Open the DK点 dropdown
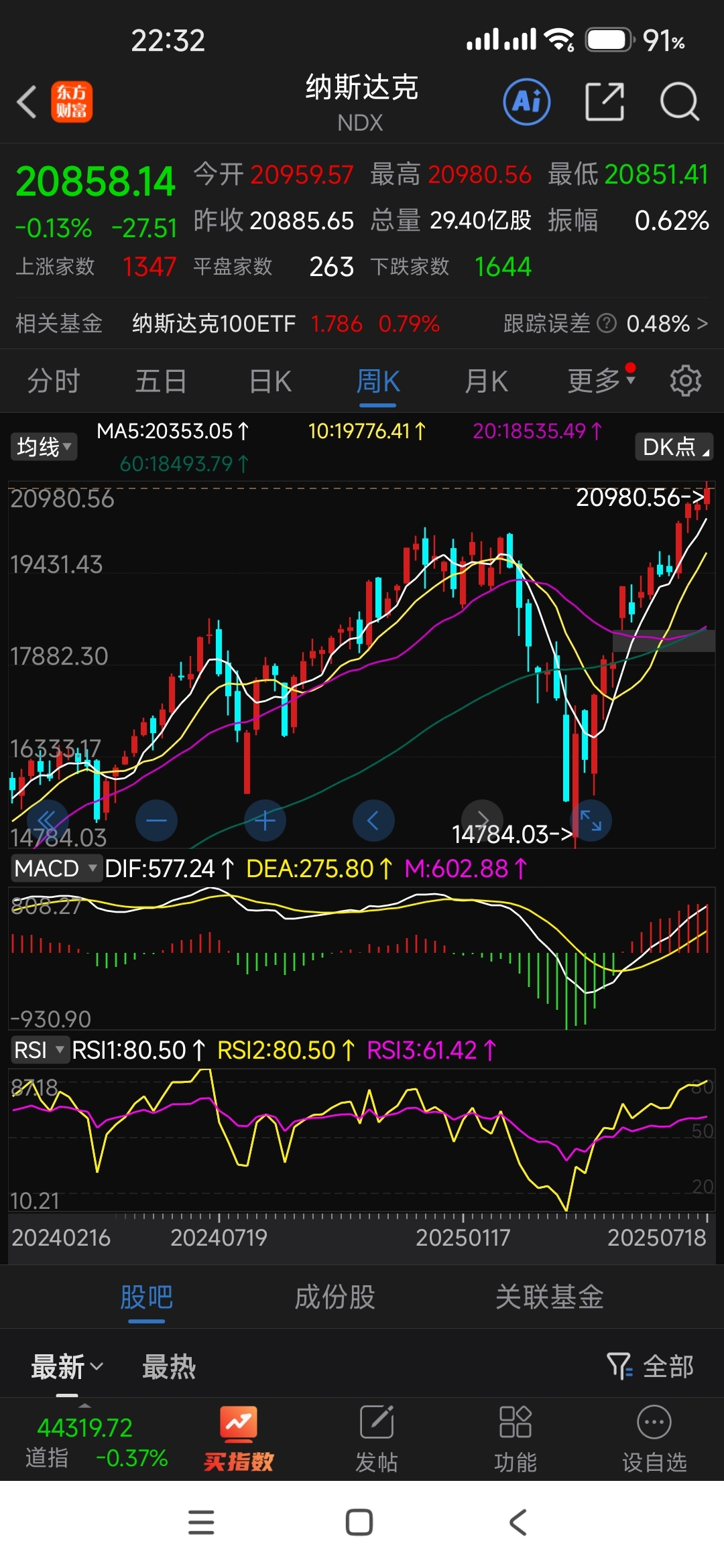 pos(674,446)
